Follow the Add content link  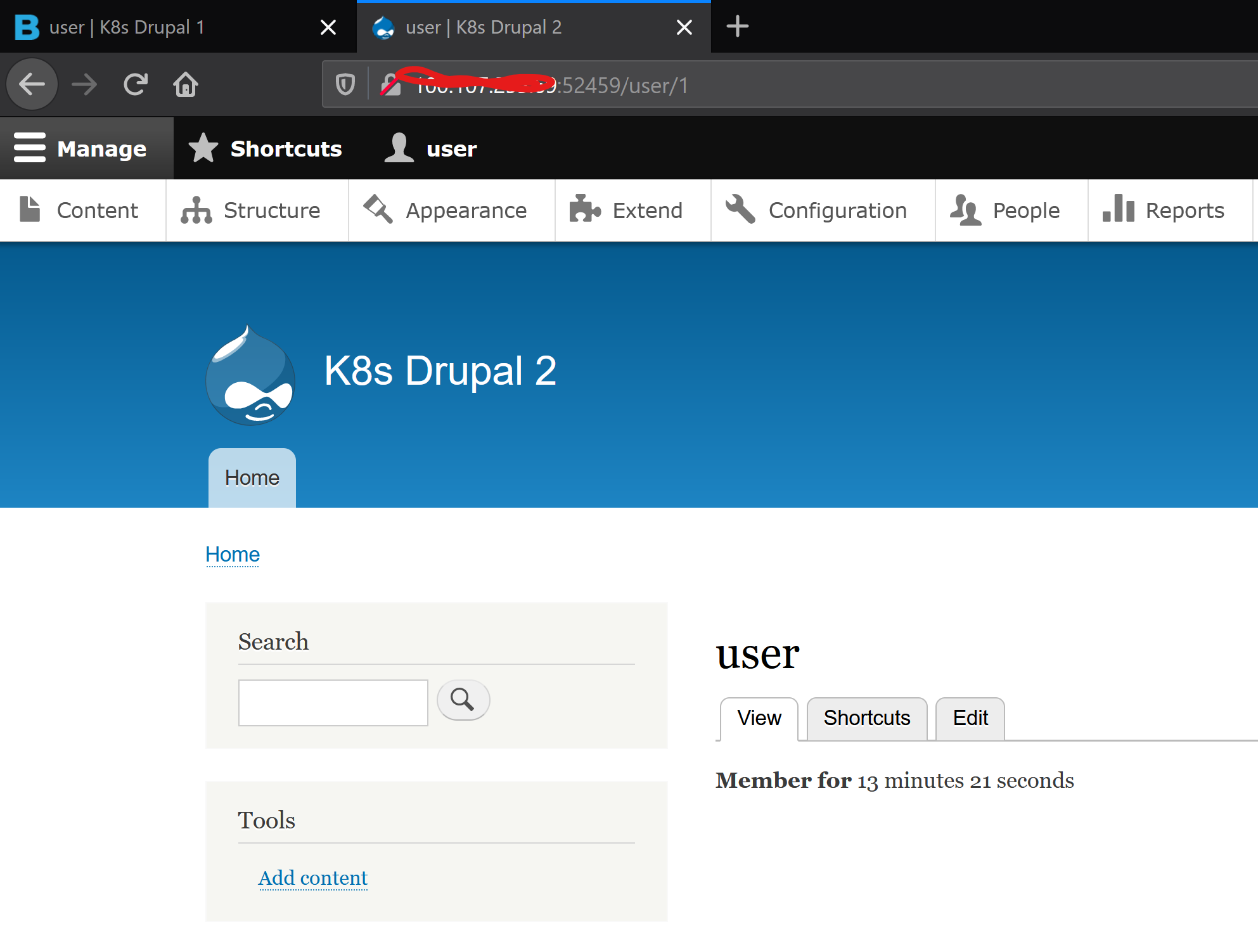313,877
